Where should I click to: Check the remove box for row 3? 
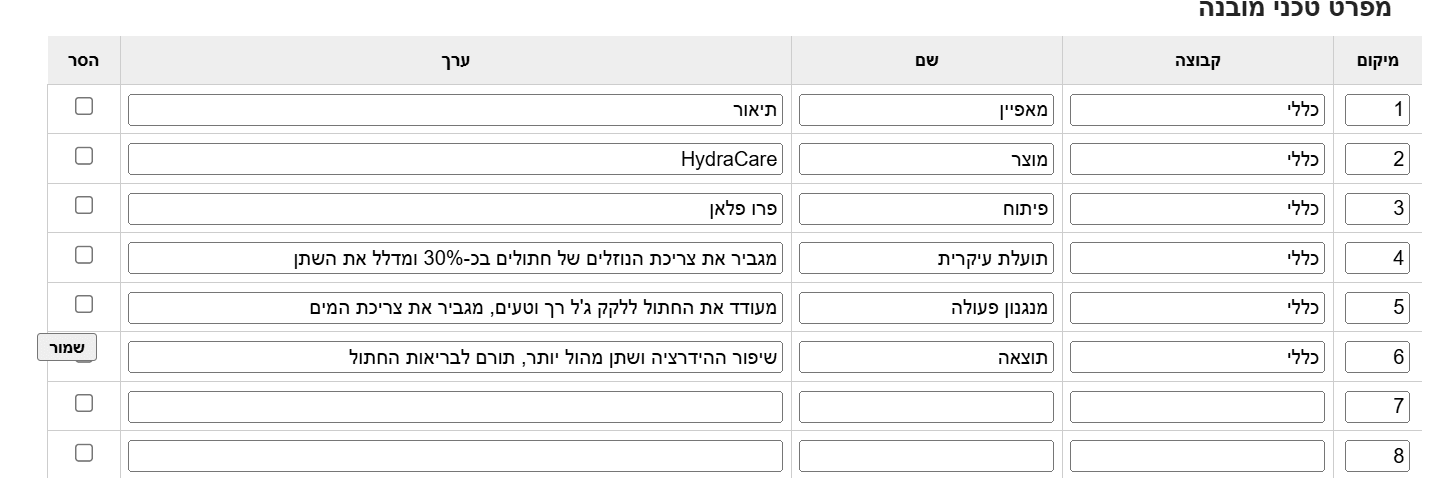click(x=84, y=205)
